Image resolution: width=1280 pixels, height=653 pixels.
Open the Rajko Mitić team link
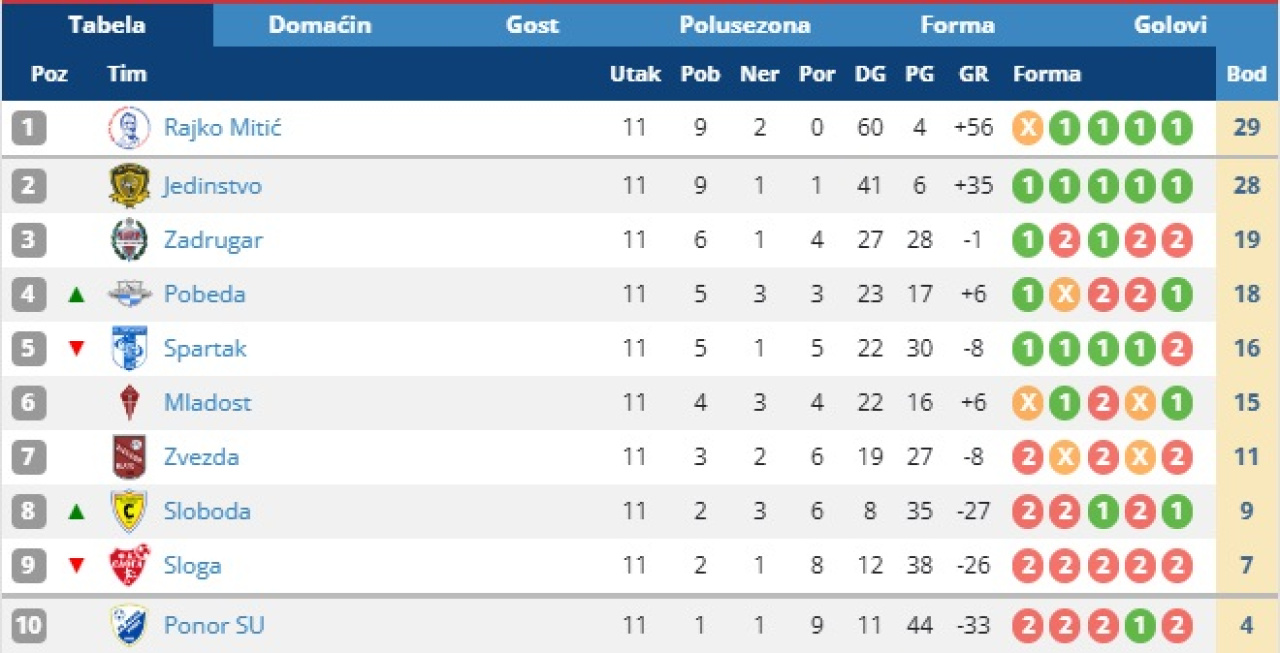222,128
